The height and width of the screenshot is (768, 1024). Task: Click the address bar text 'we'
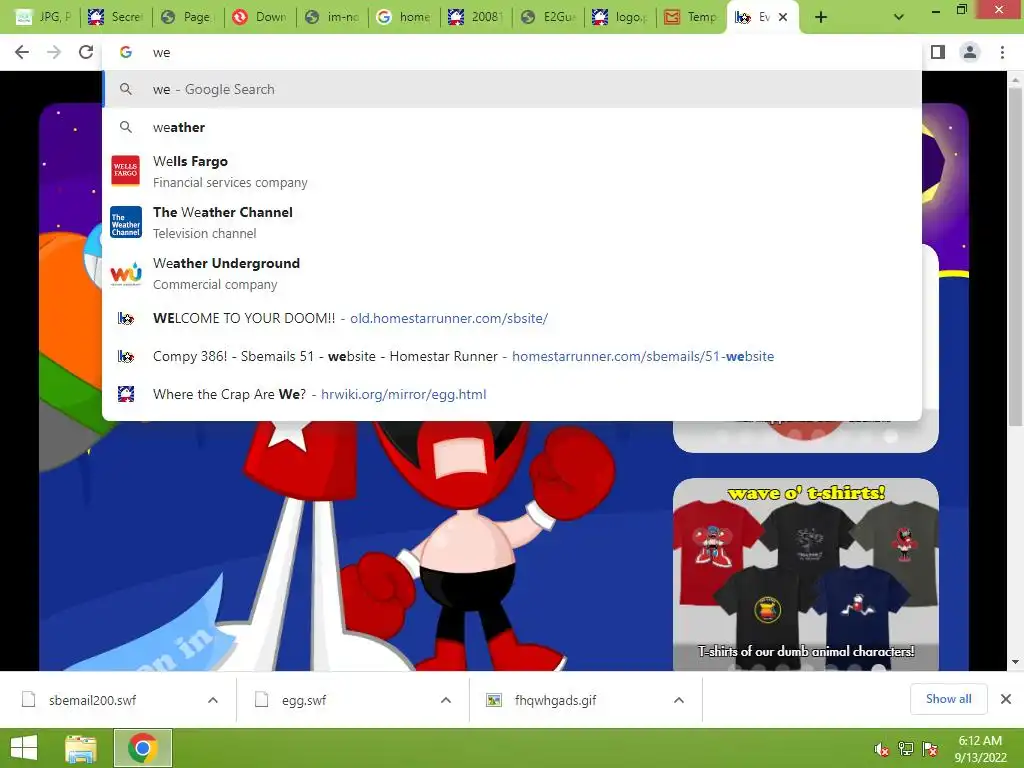pos(161,53)
